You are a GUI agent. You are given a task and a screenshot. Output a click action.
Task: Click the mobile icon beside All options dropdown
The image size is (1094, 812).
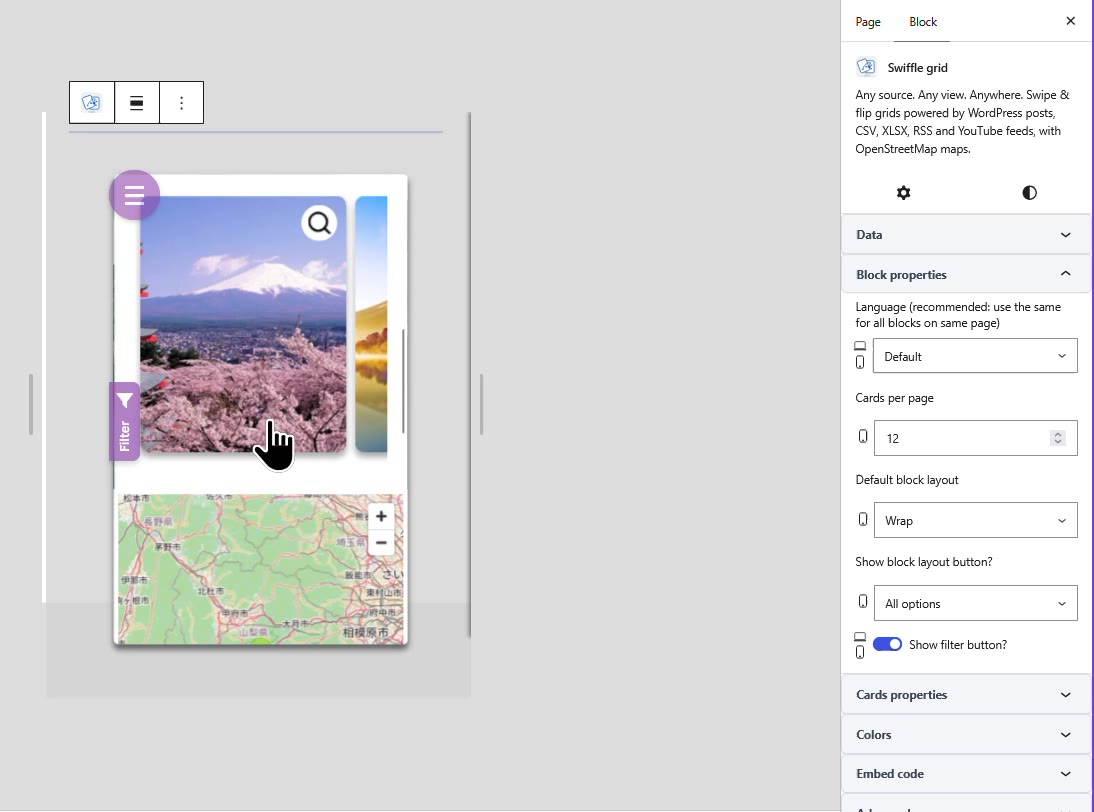(863, 602)
